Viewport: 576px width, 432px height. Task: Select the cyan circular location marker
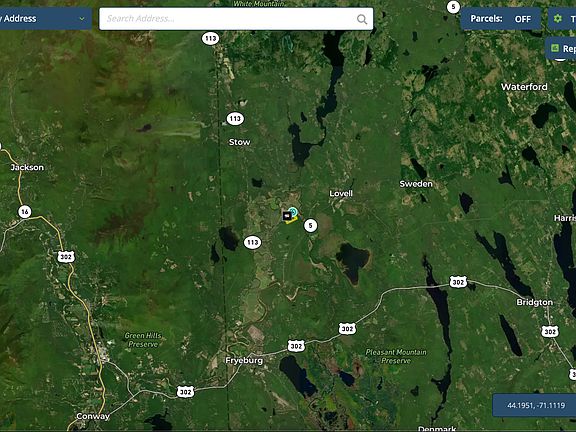click(293, 212)
